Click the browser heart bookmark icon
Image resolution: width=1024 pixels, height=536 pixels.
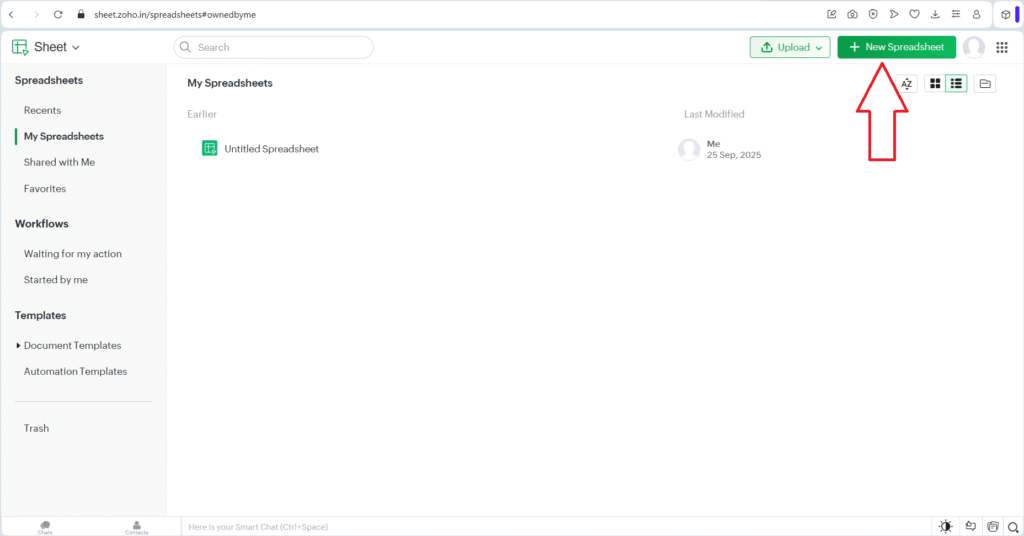(x=914, y=14)
